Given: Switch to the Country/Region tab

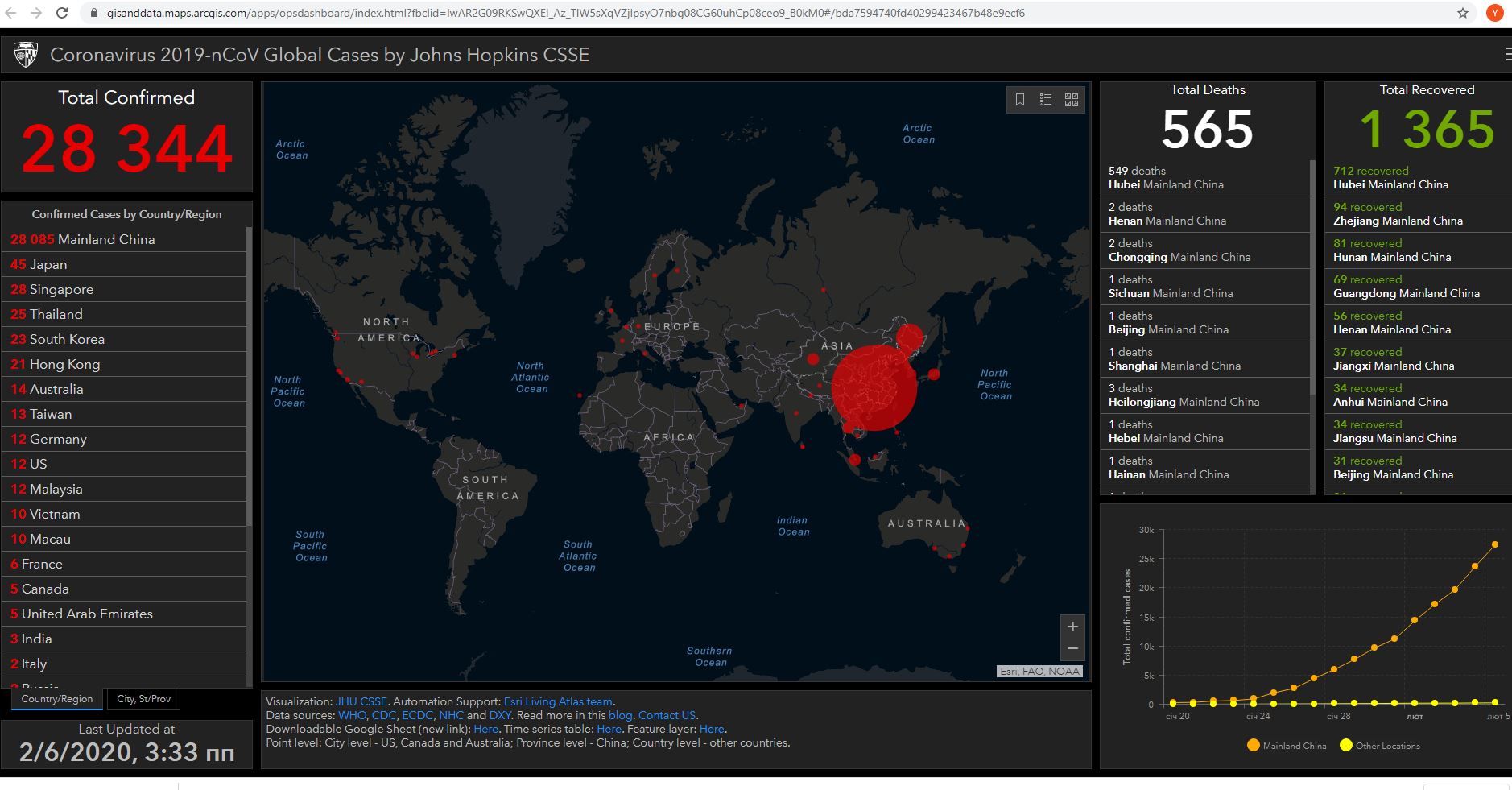Looking at the screenshot, I should [57, 699].
